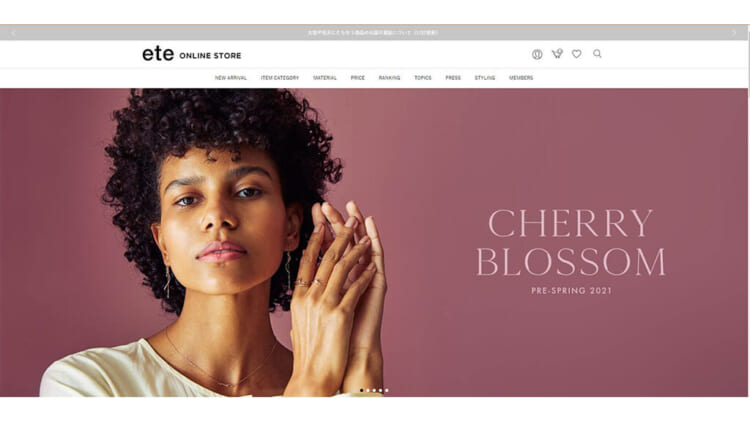Select the third carousel dot
750x422 pixels.
point(374,390)
